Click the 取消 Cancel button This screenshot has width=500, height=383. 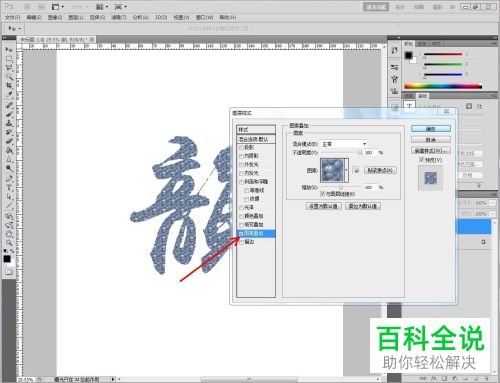431,139
